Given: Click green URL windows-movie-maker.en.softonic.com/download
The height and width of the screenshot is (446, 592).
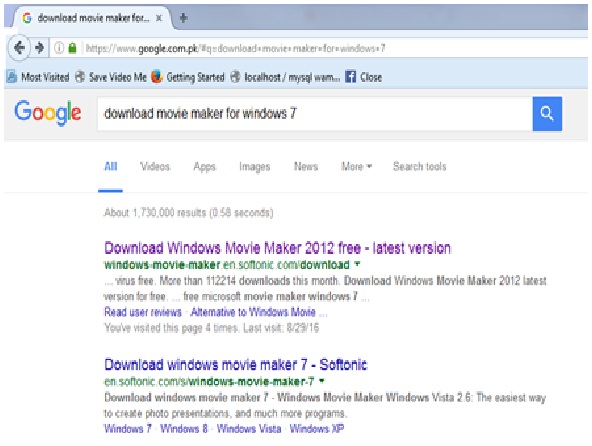Looking at the screenshot, I should click(x=227, y=265).
